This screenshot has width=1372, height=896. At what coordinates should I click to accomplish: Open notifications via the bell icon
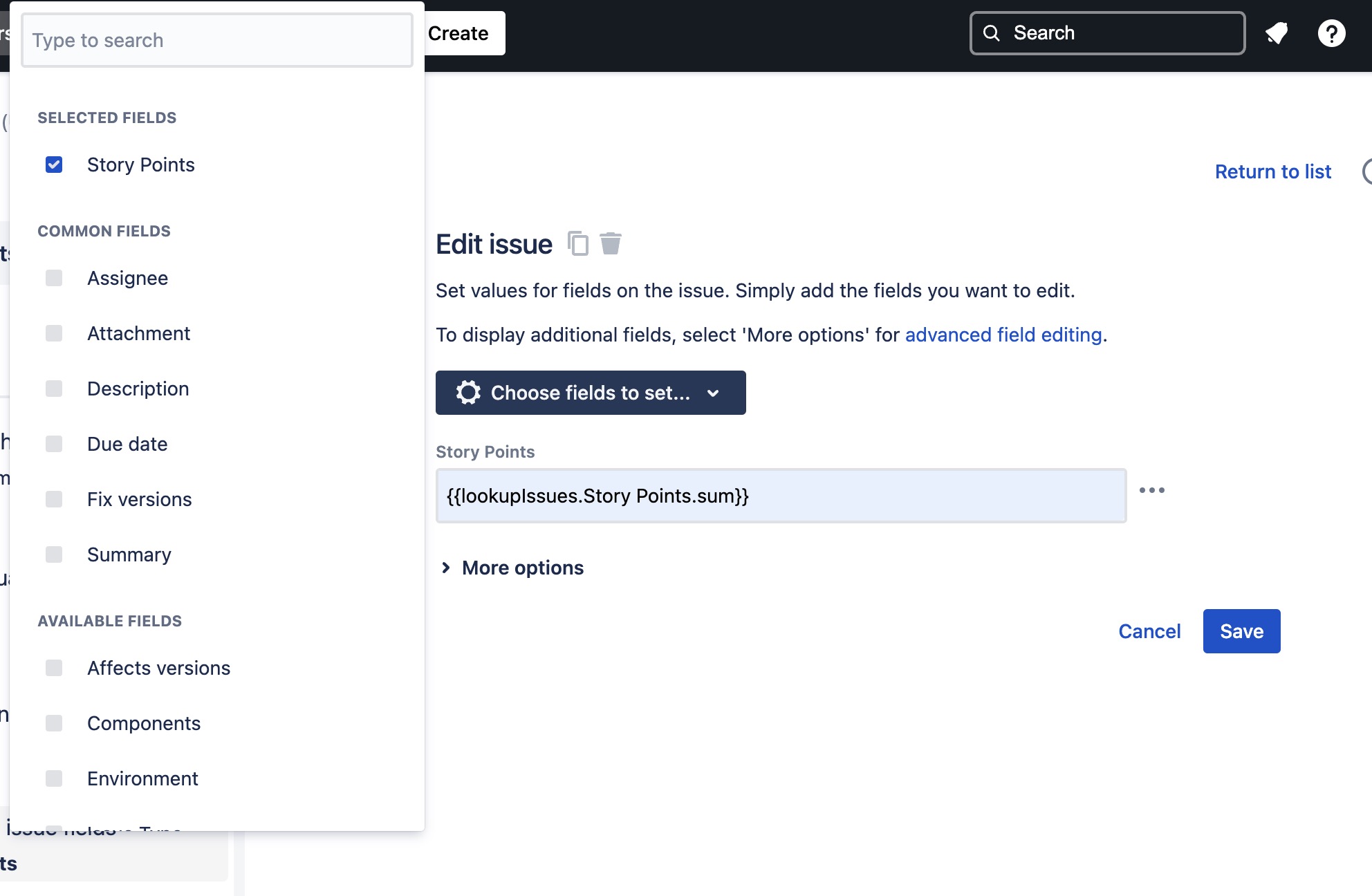(1277, 32)
